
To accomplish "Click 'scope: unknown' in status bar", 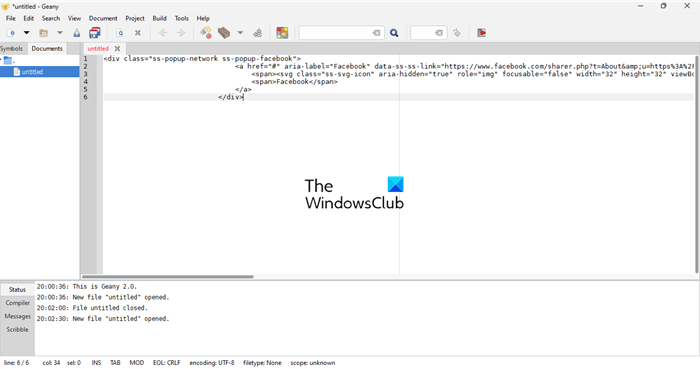I will click(312, 363).
